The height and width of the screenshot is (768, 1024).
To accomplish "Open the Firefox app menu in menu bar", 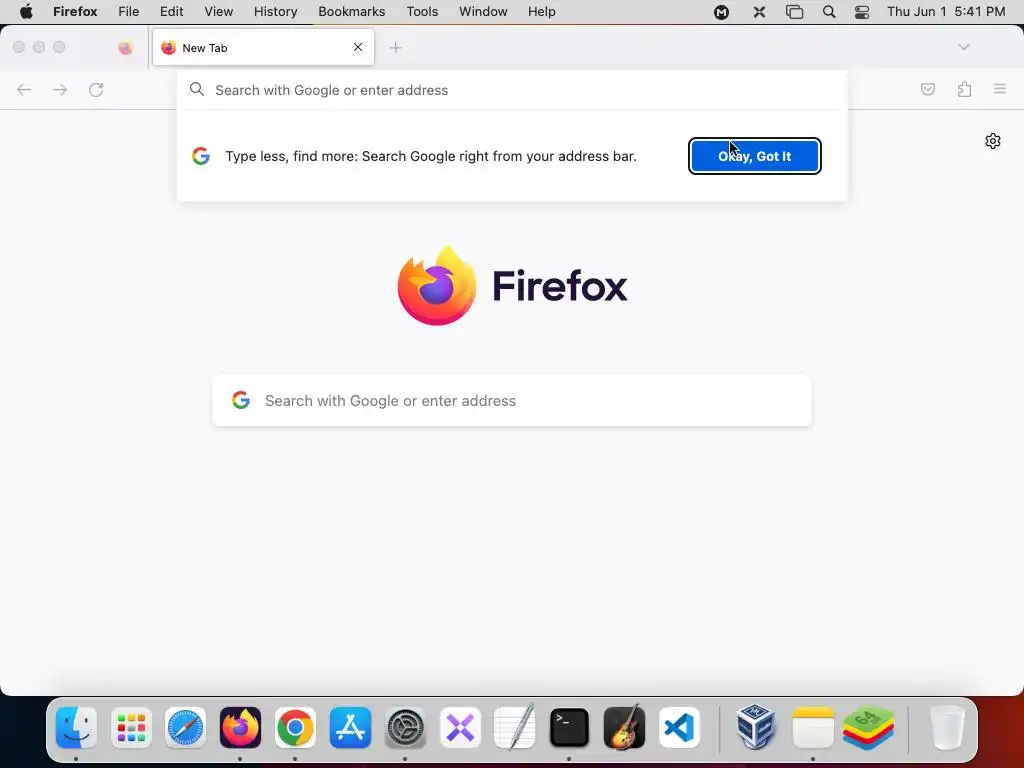I will (75, 12).
